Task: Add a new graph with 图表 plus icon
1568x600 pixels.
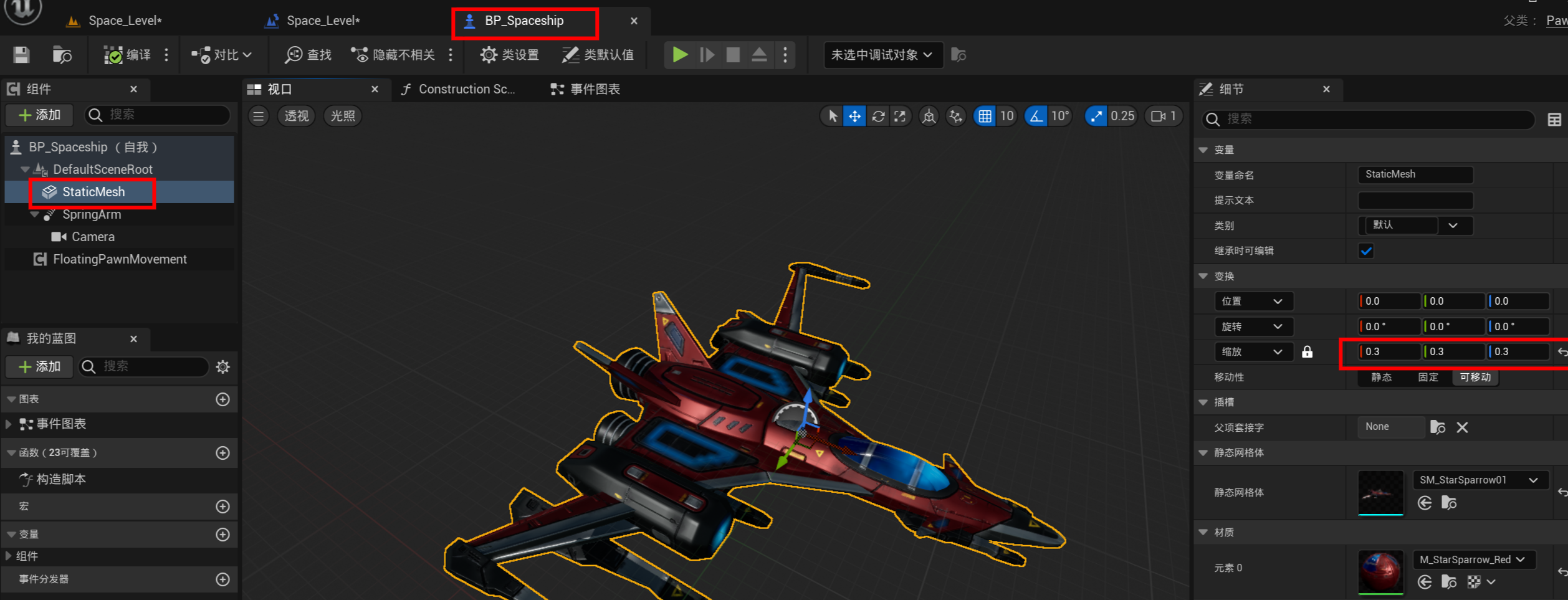Action: coord(222,399)
